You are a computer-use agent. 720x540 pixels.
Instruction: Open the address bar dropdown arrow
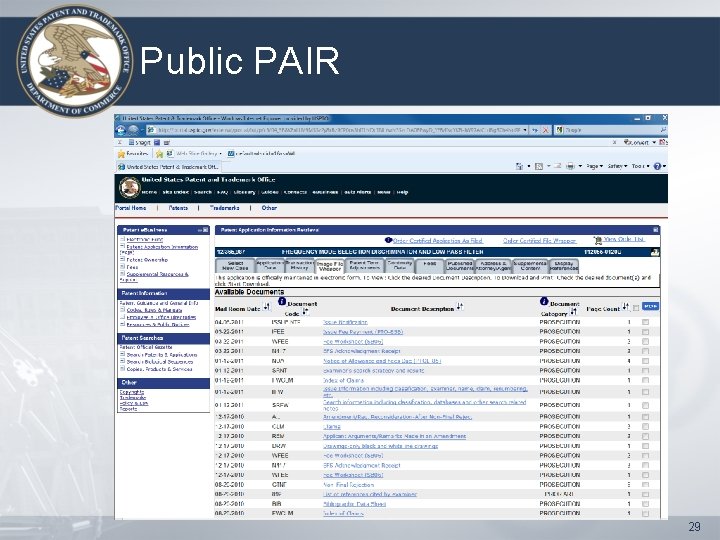point(525,130)
